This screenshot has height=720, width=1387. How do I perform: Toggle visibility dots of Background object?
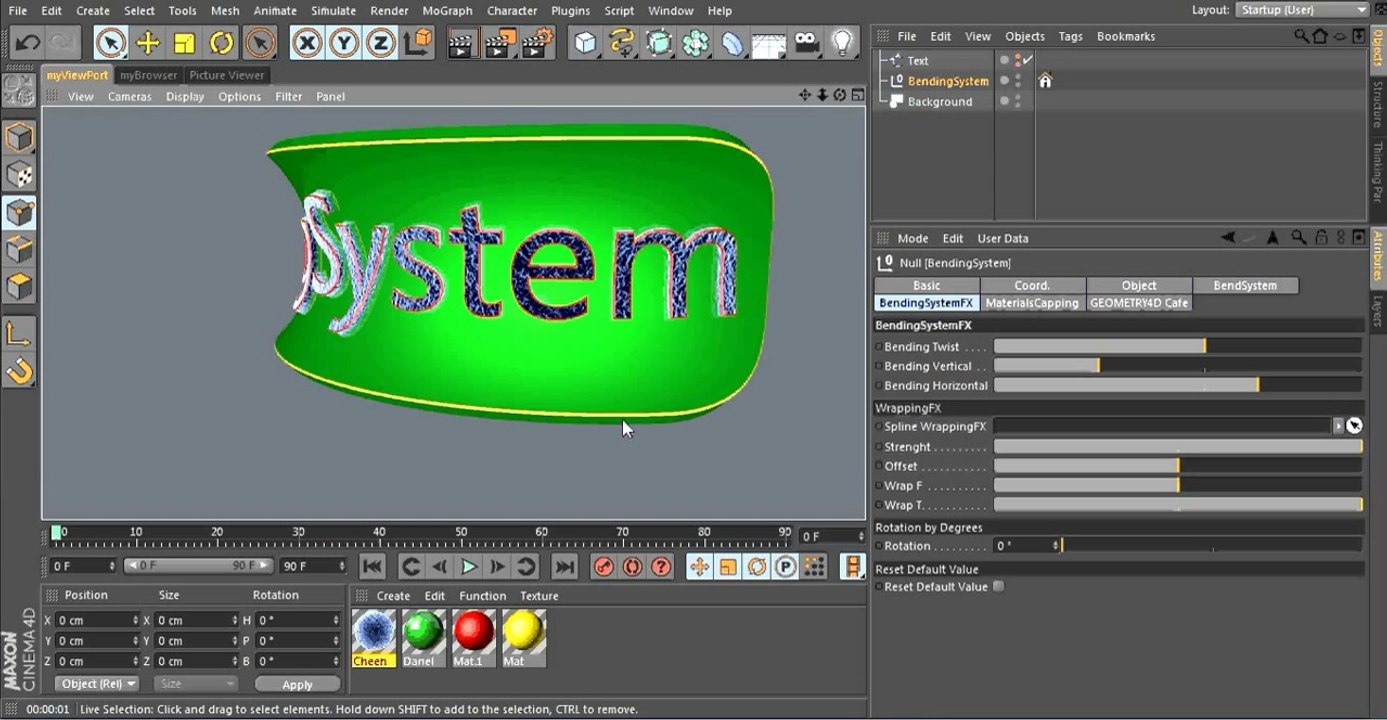pos(1018,102)
